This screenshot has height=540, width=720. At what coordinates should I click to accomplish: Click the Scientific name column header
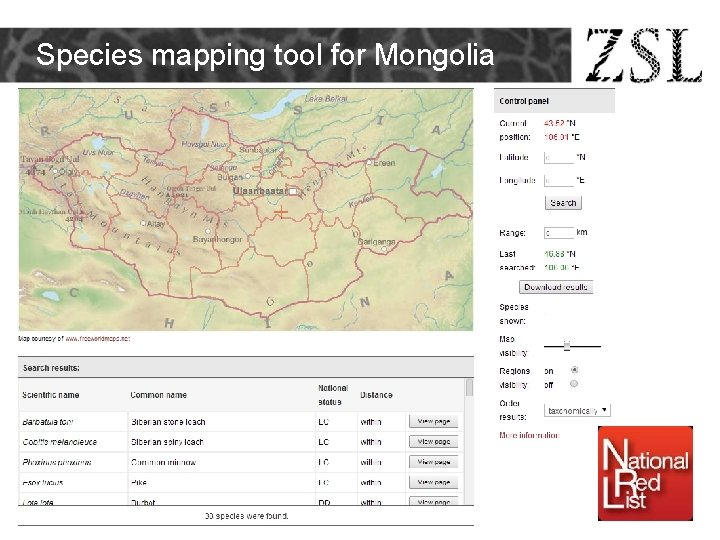tap(51, 395)
